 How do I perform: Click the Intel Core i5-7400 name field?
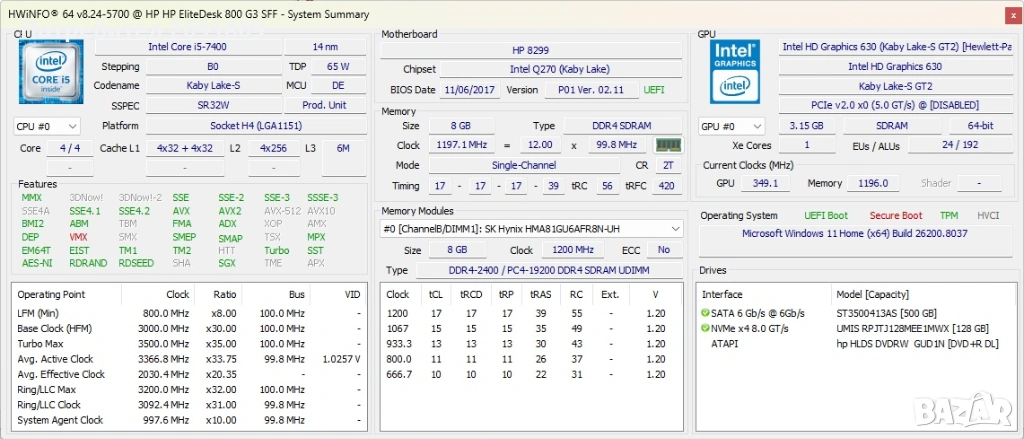pos(188,47)
